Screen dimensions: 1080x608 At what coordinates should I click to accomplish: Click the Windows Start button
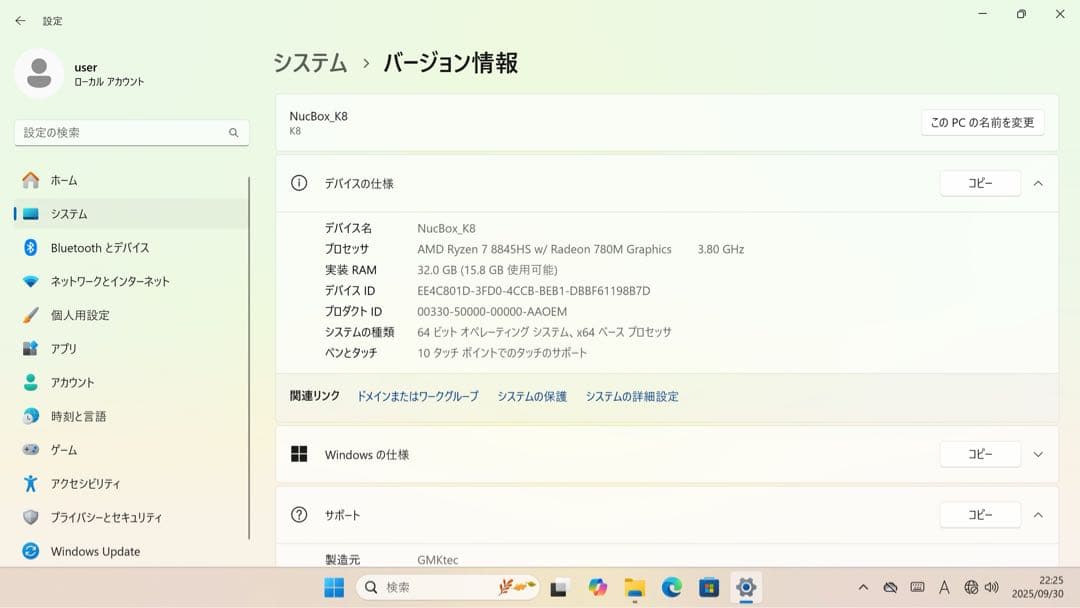click(333, 587)
